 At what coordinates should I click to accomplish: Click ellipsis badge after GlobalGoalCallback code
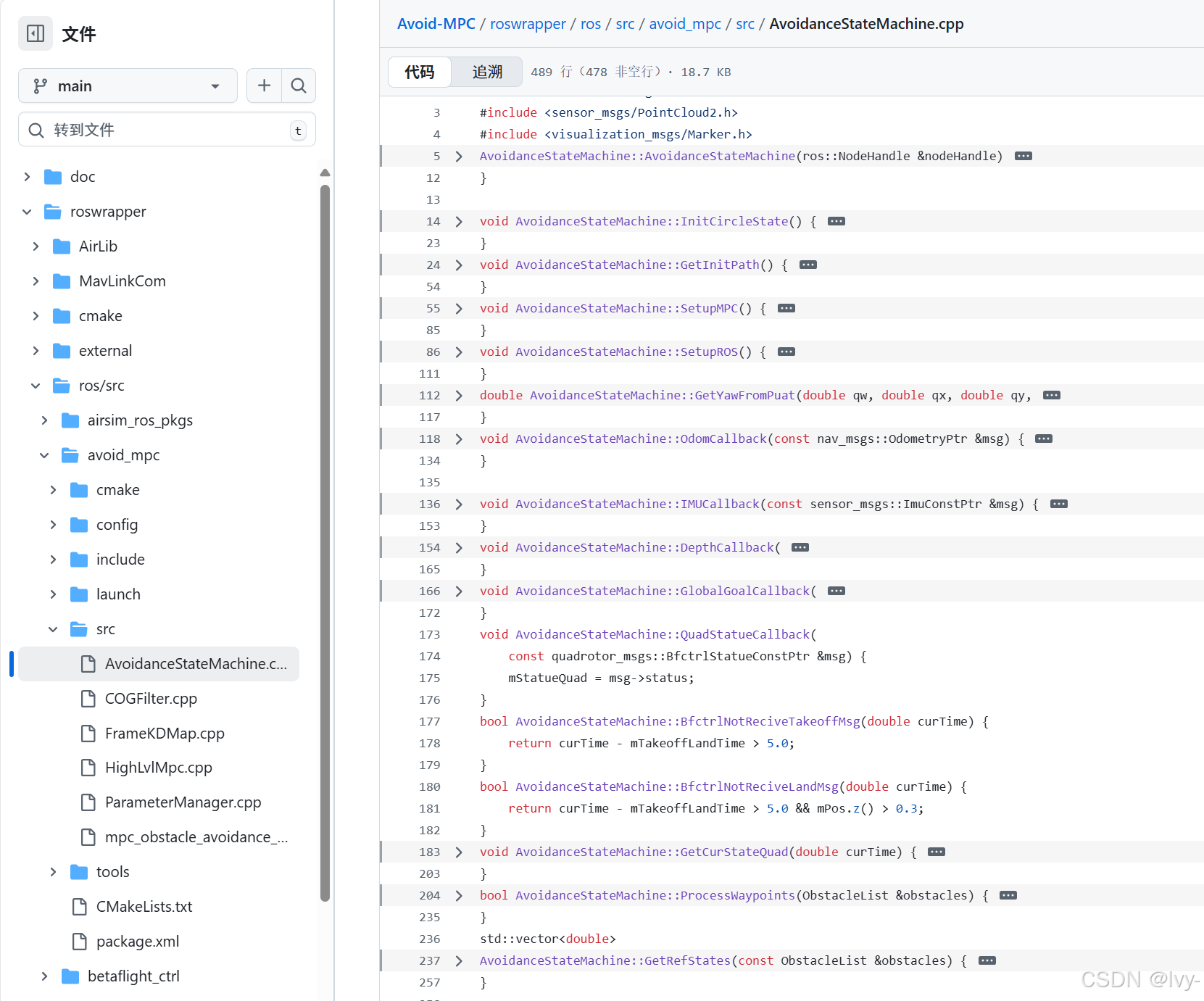click(x=836, y=591)
